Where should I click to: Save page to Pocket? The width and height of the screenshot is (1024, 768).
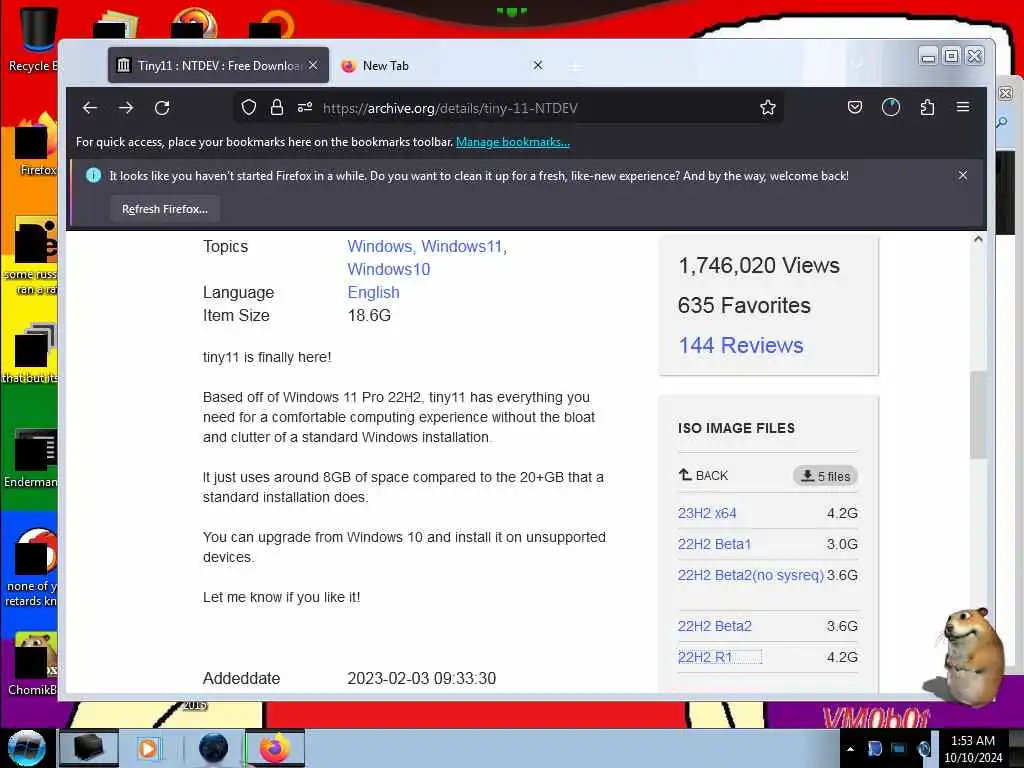pyautogui.click(x=855, y=108)
